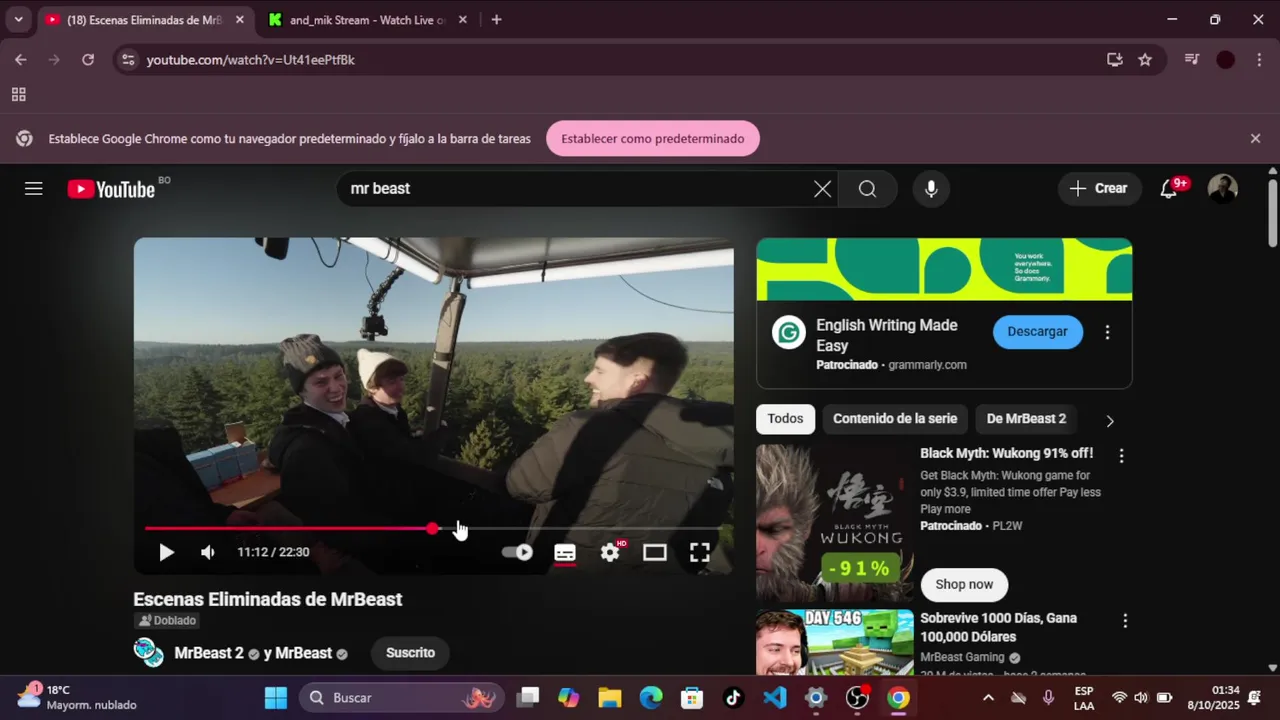Click the red progress scrubber handle
This screenshot has width=1280, height=720.
(432, 528)
